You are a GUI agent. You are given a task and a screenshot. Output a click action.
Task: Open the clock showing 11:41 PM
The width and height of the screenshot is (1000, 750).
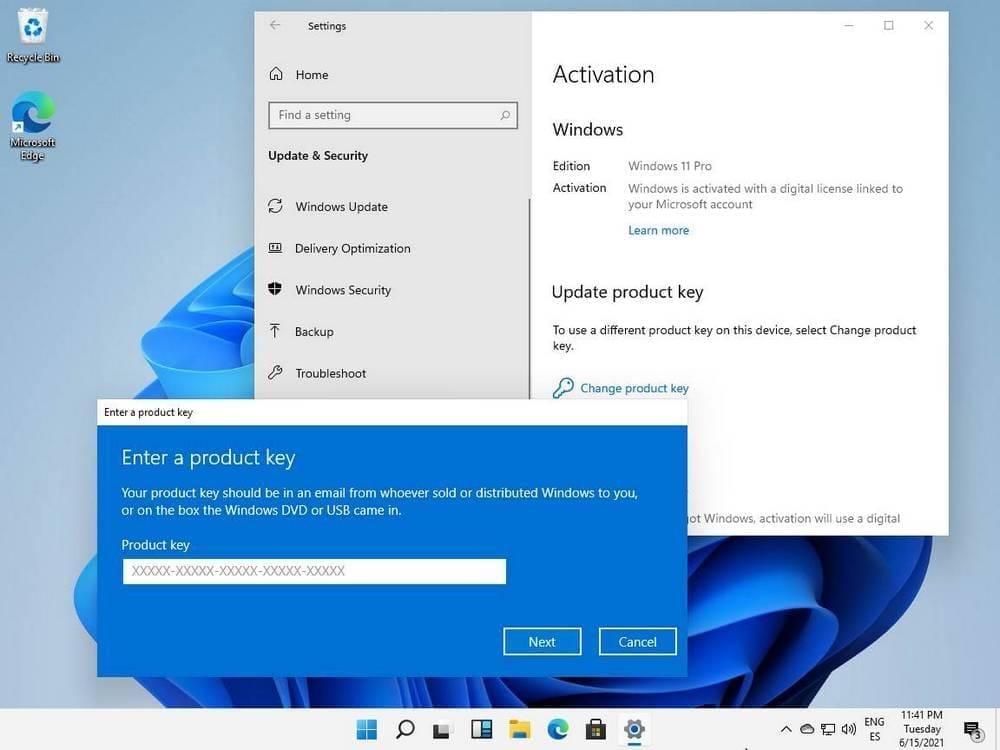[x=922, y=729]
